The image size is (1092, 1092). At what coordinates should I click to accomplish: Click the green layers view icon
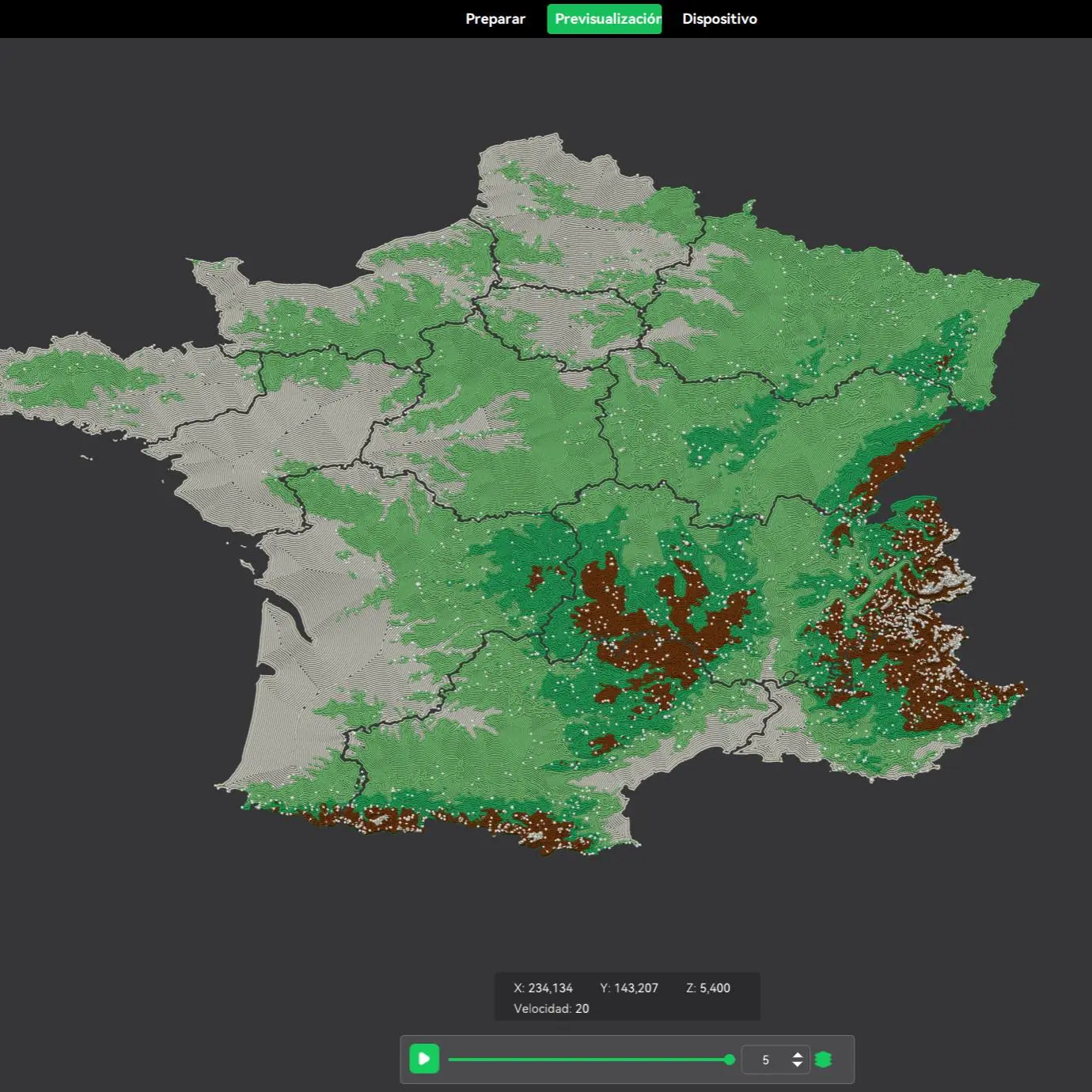click(x=823, y=1060)
